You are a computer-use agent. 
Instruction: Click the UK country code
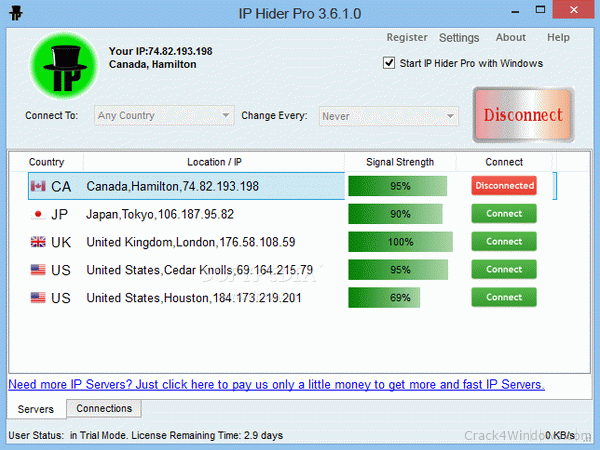coord(61,242)
